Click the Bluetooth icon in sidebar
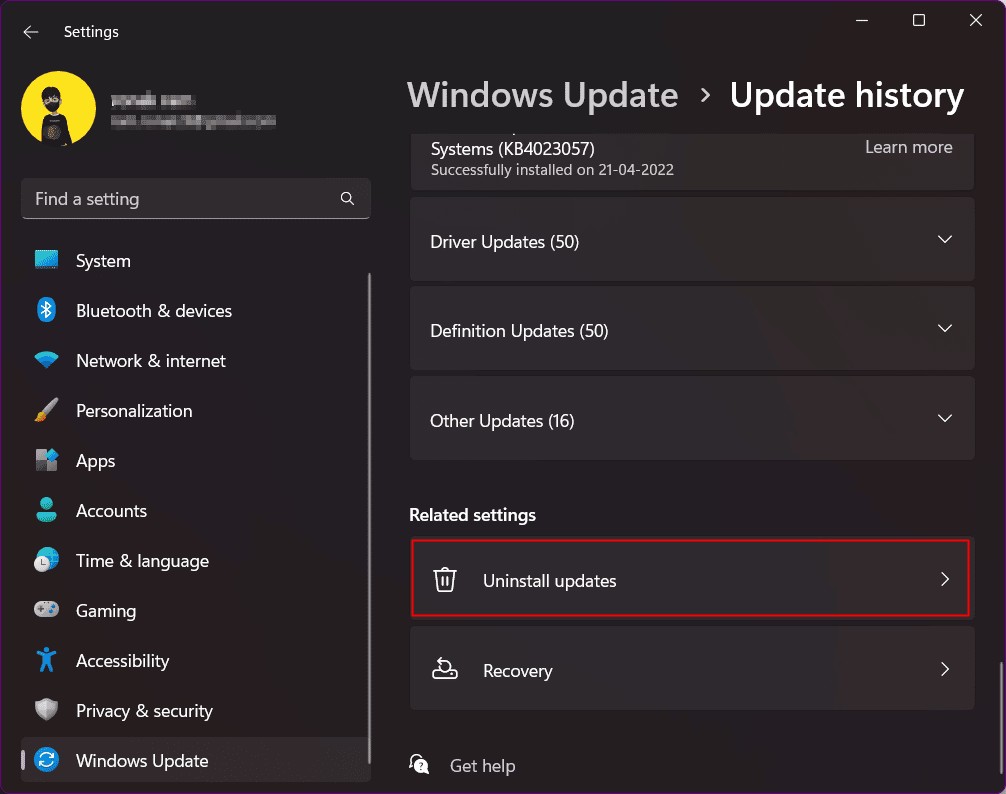This screenshot has width=1006, height=794. coord(46,310)
